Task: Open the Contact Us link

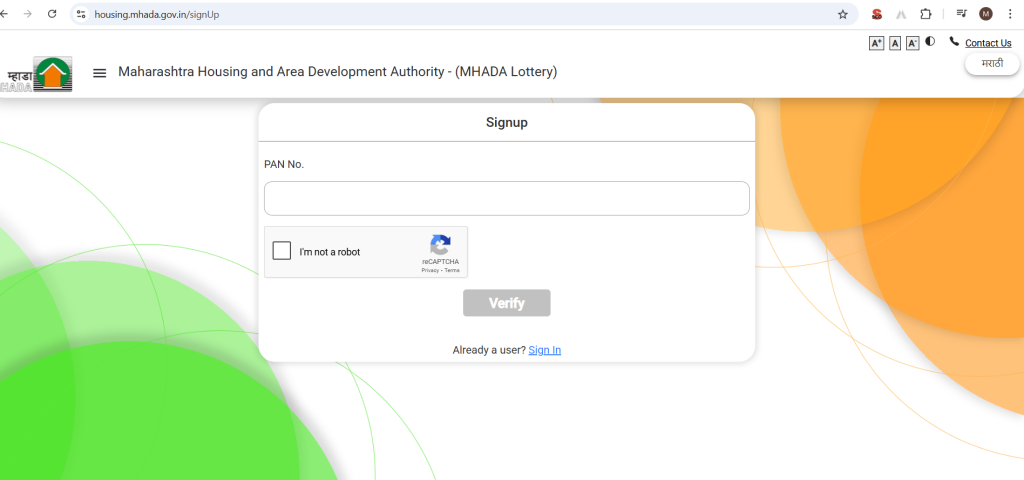Action: point(988,43)
